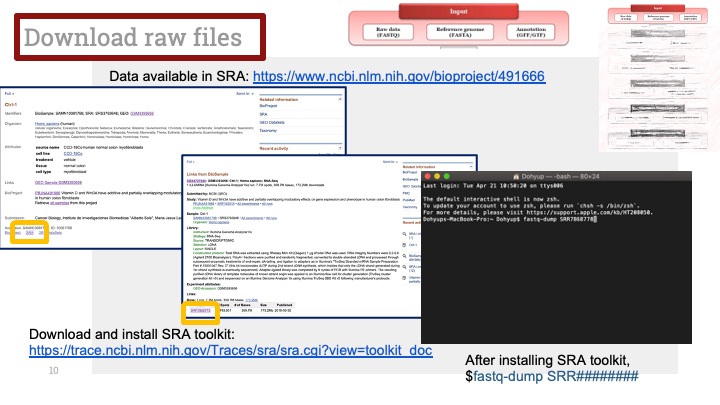Open the Homo sapiens organism link
Screen dimensions: 720x405
click(47, 124)
